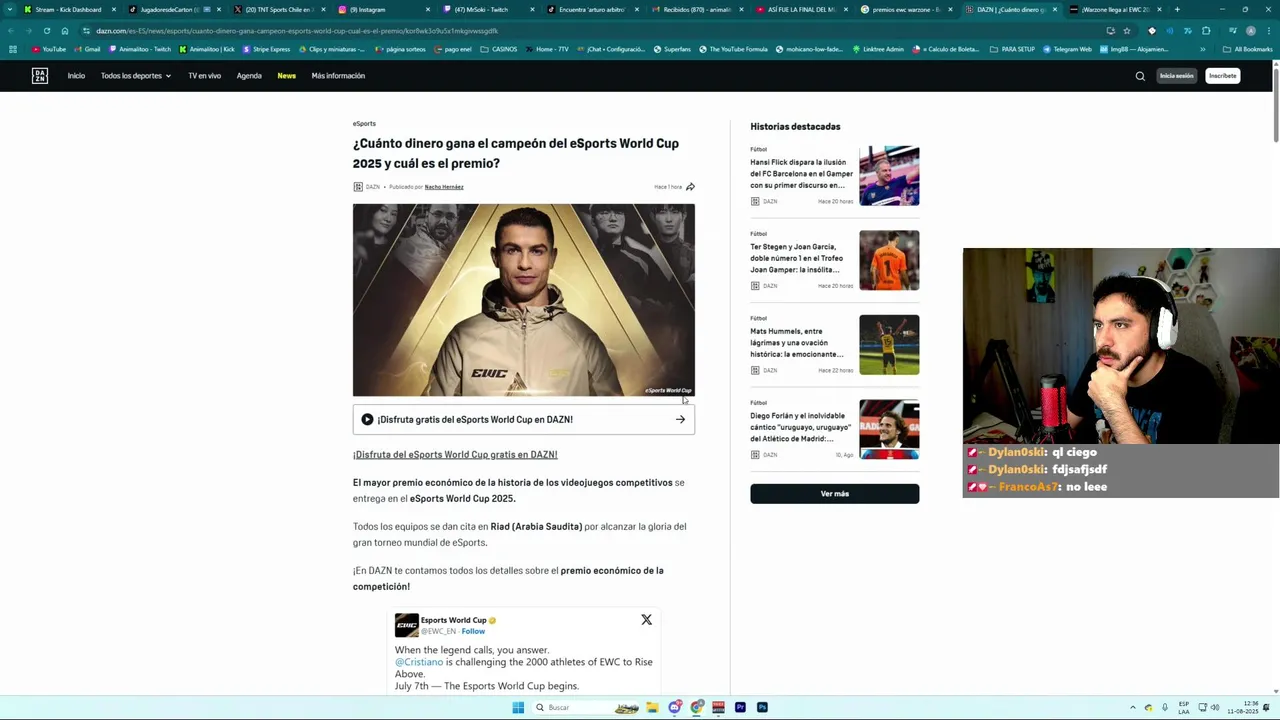Open the Telegram Web bookmark
The image size is (1280, 720).
tap(1067, 49)
